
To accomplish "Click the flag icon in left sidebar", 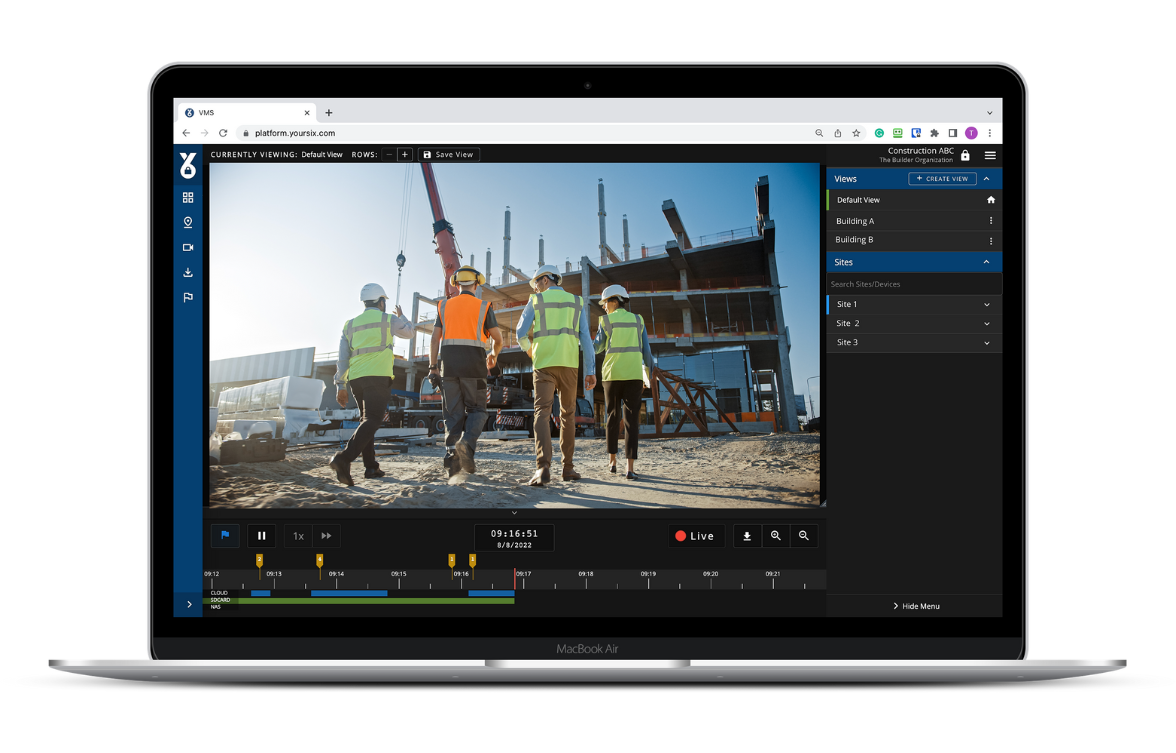I will 188,297.
